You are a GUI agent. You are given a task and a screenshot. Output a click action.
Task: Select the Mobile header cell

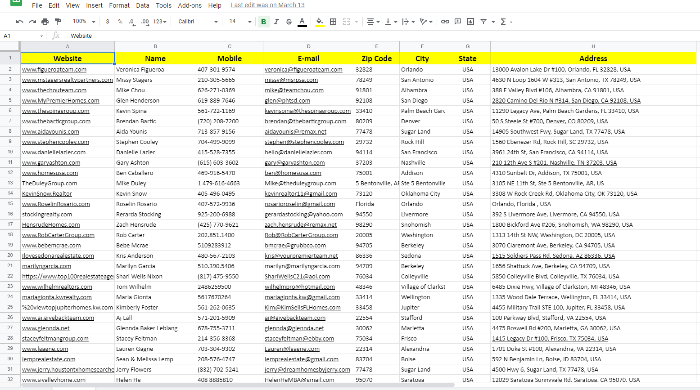point(229,58)
